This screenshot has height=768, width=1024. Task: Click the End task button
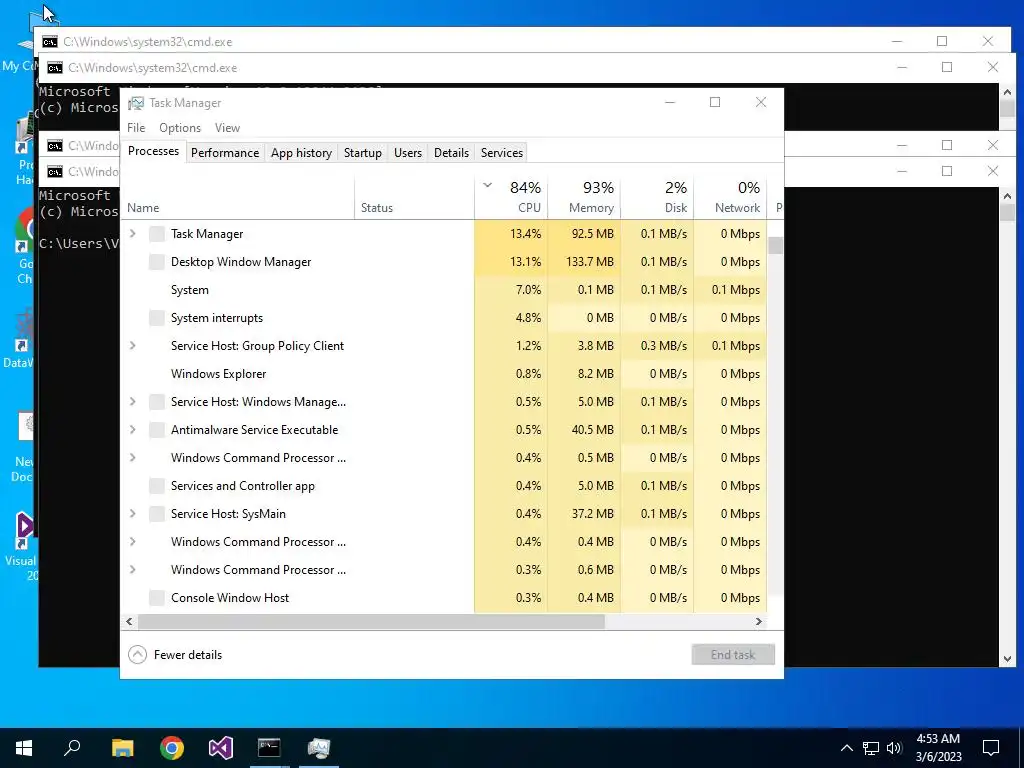tap(733, 654)
